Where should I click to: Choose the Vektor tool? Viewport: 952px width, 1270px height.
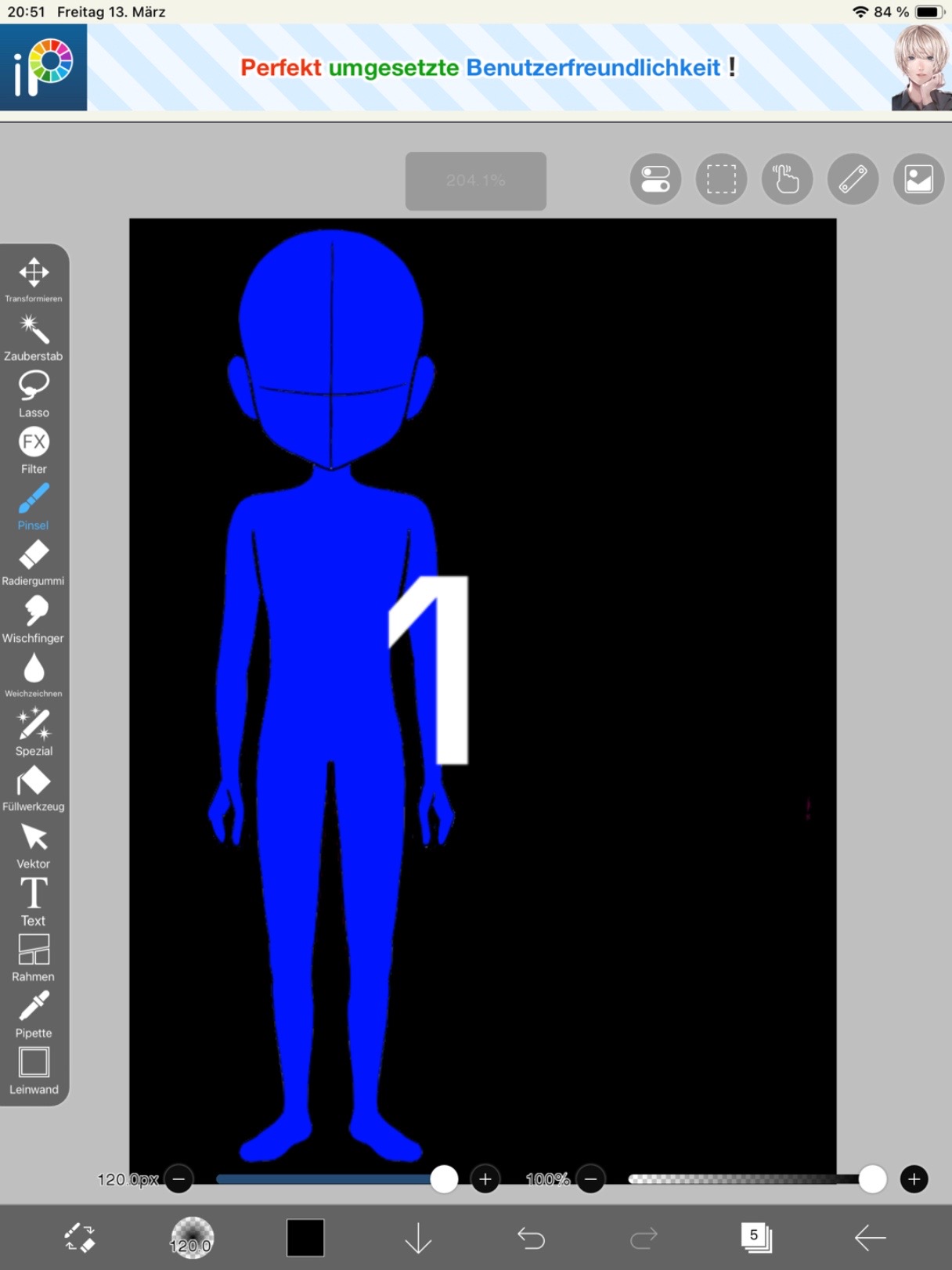pyautogui.click(x=34, y=846)
